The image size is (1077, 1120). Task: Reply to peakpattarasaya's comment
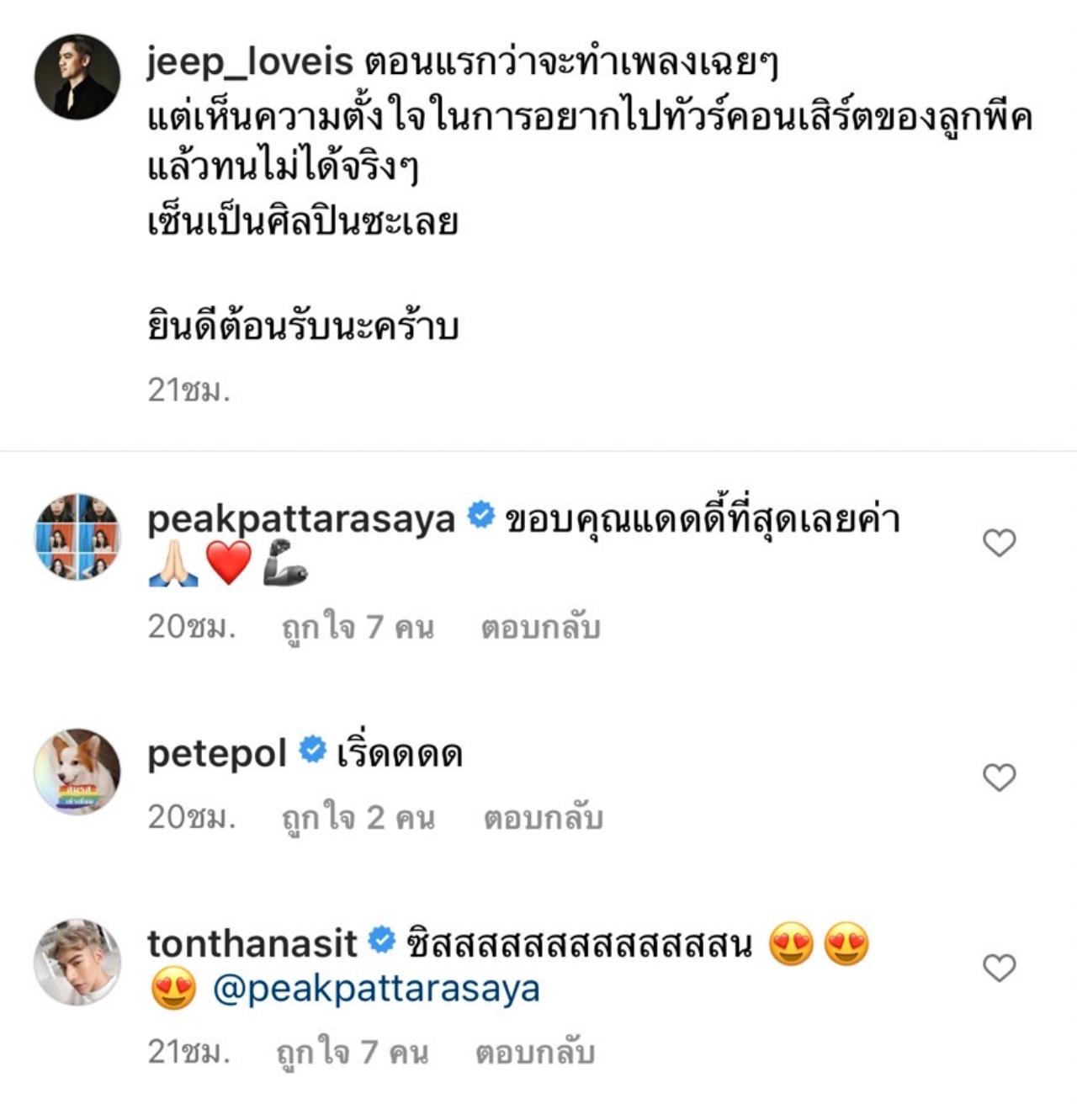tap(540, 628)
